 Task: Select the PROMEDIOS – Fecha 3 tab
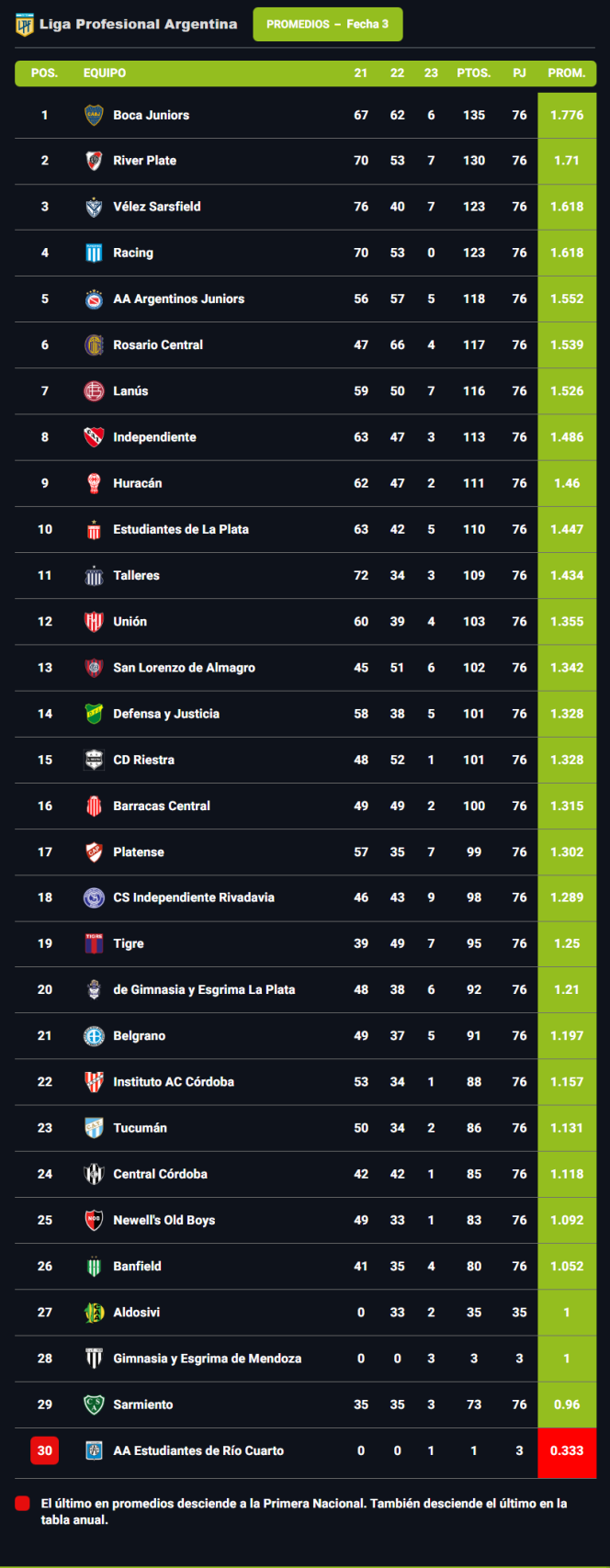pyautogui.click(x=327, y=25)
